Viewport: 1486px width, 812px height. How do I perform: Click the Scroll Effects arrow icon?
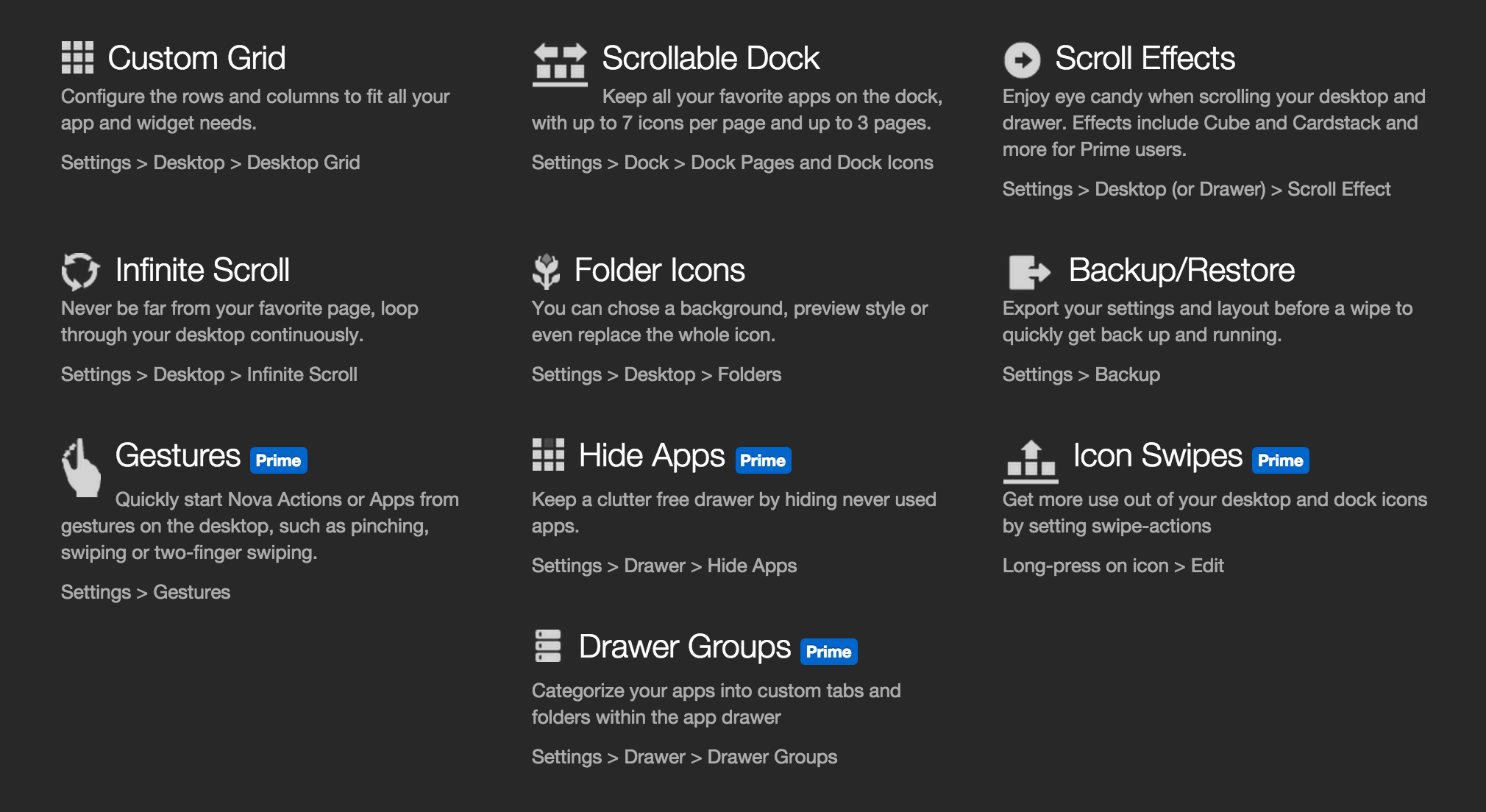1022,60
